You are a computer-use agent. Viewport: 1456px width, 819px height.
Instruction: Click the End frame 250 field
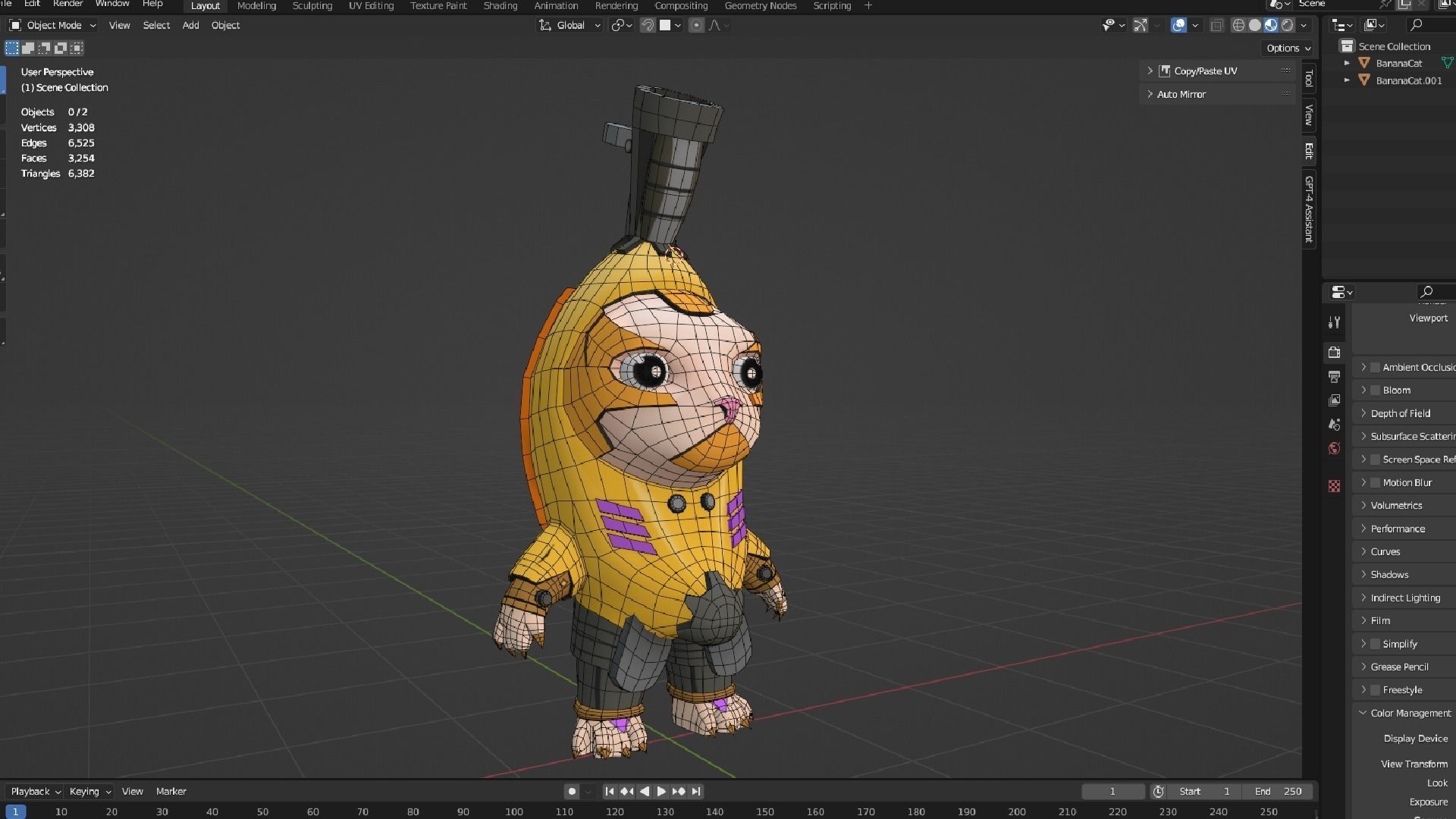pyautogui.click(x=1278, y=791)
